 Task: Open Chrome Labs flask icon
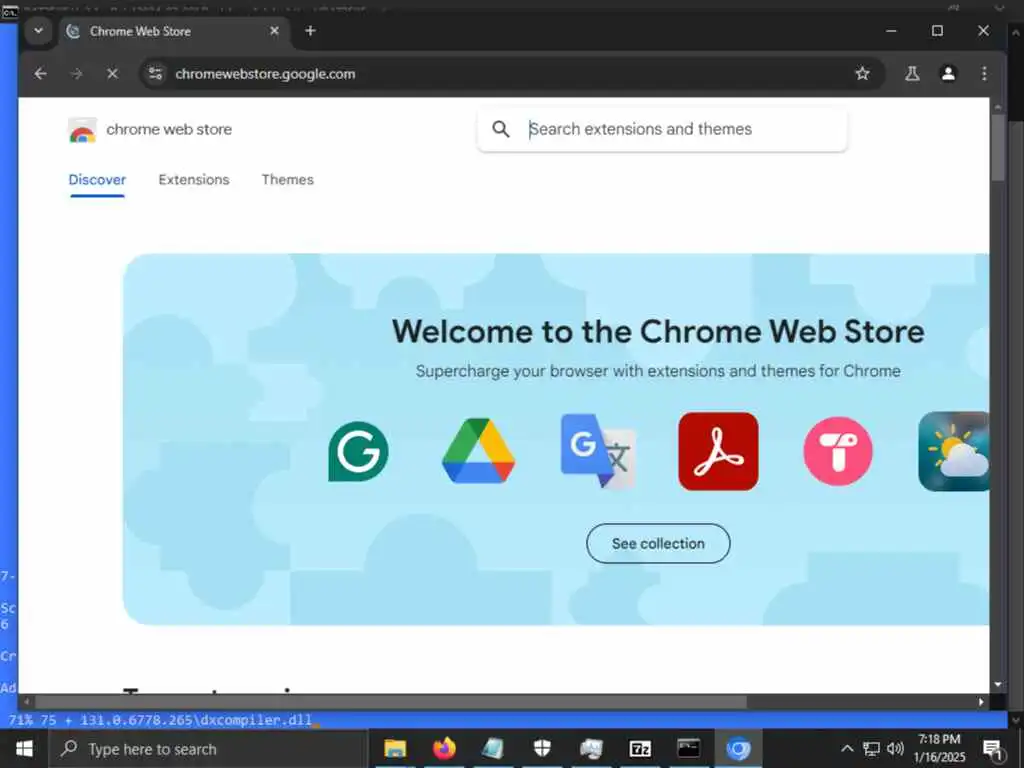[x=912, y=74]
